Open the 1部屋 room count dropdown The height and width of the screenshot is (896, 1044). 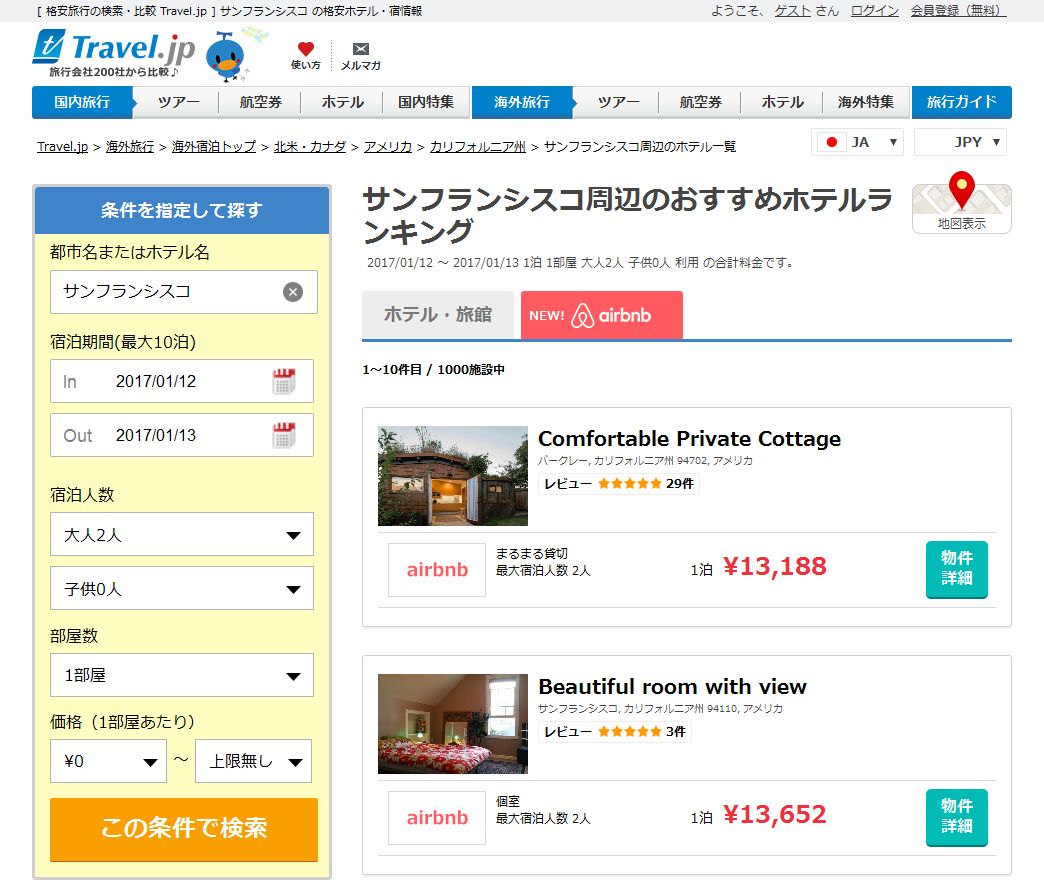point(182,675)
